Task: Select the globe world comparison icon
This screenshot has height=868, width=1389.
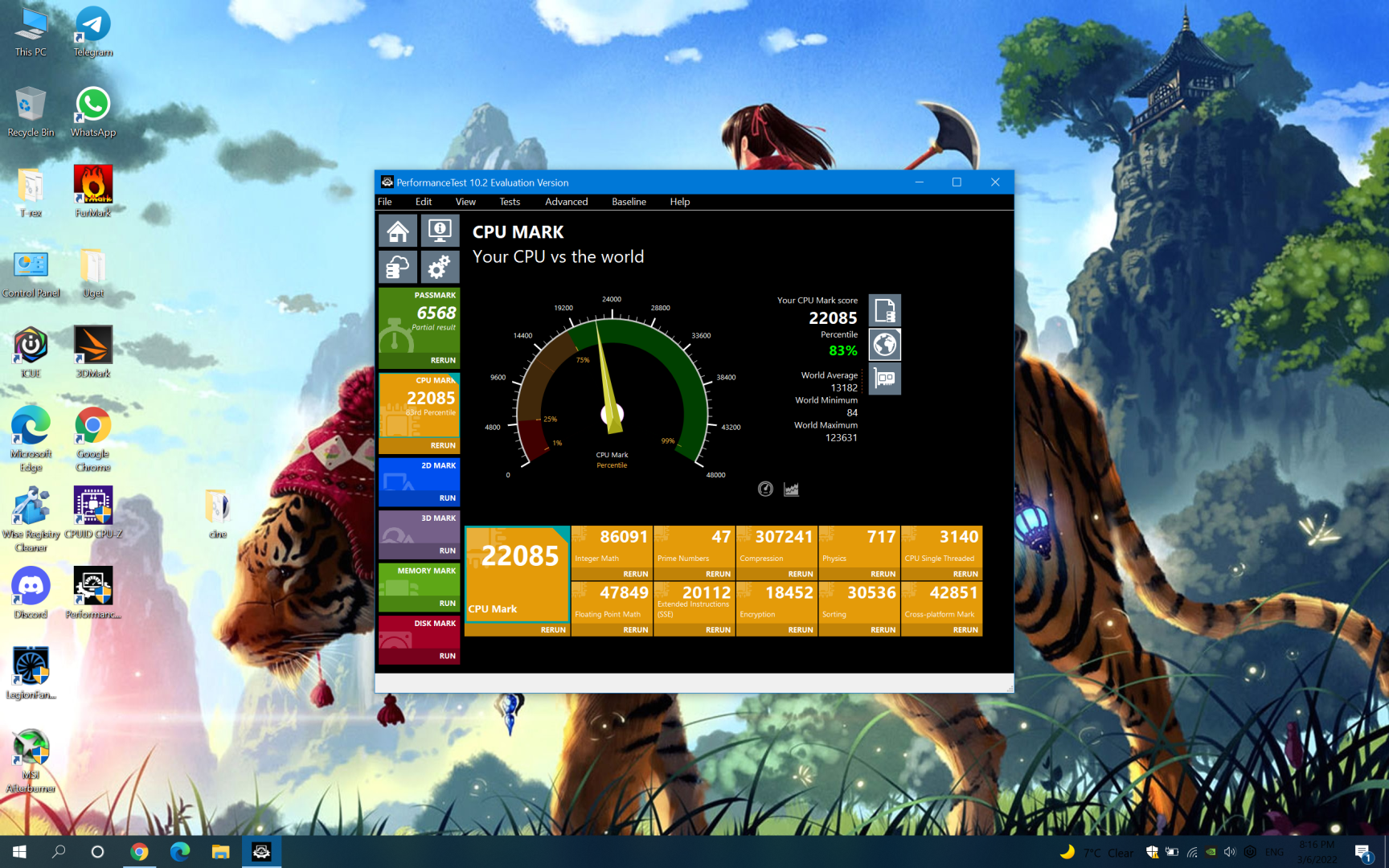Action: coord(884,345)
